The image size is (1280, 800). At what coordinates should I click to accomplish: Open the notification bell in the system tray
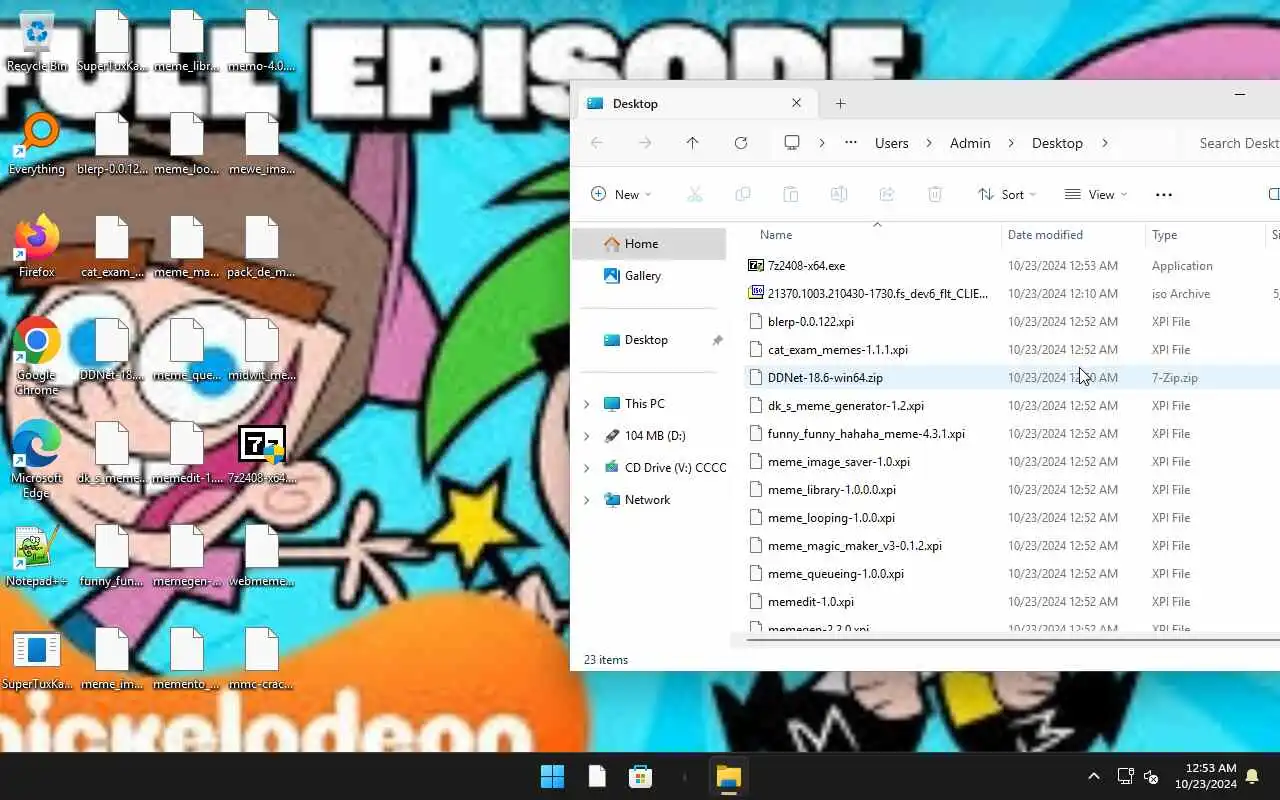(1252, 776)
